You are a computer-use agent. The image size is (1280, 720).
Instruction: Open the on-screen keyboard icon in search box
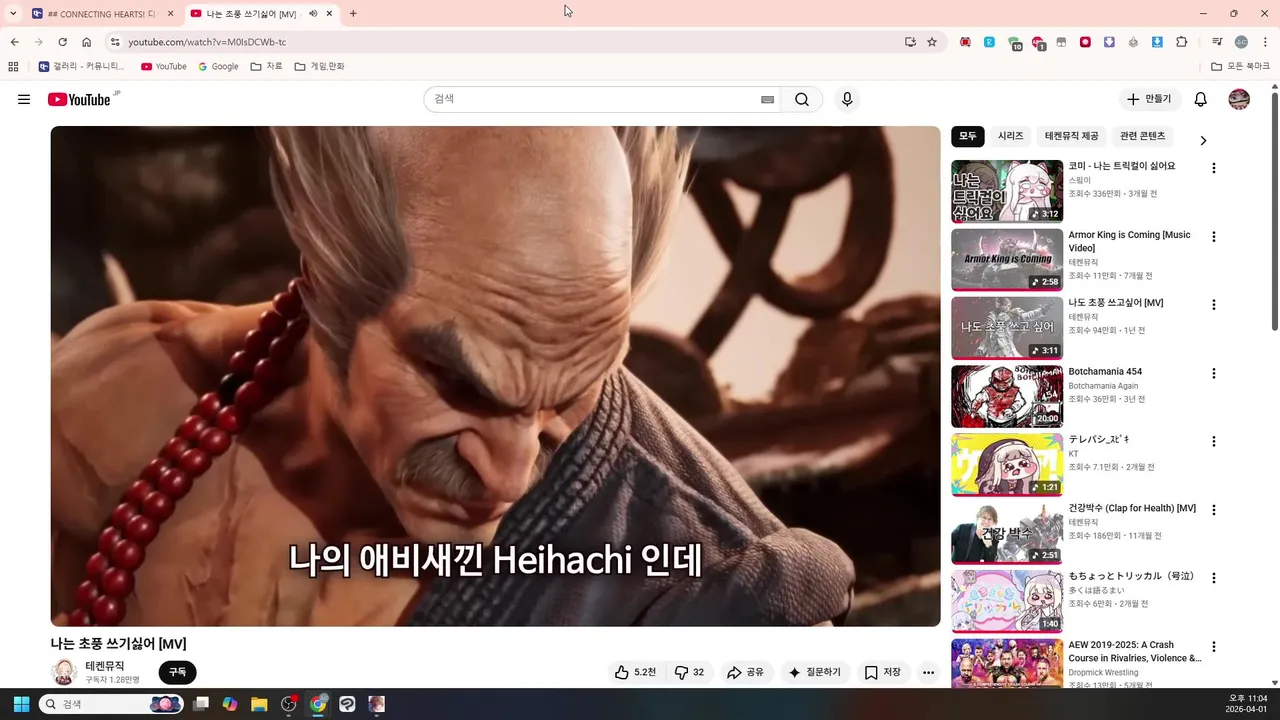[x=767, y=99]
